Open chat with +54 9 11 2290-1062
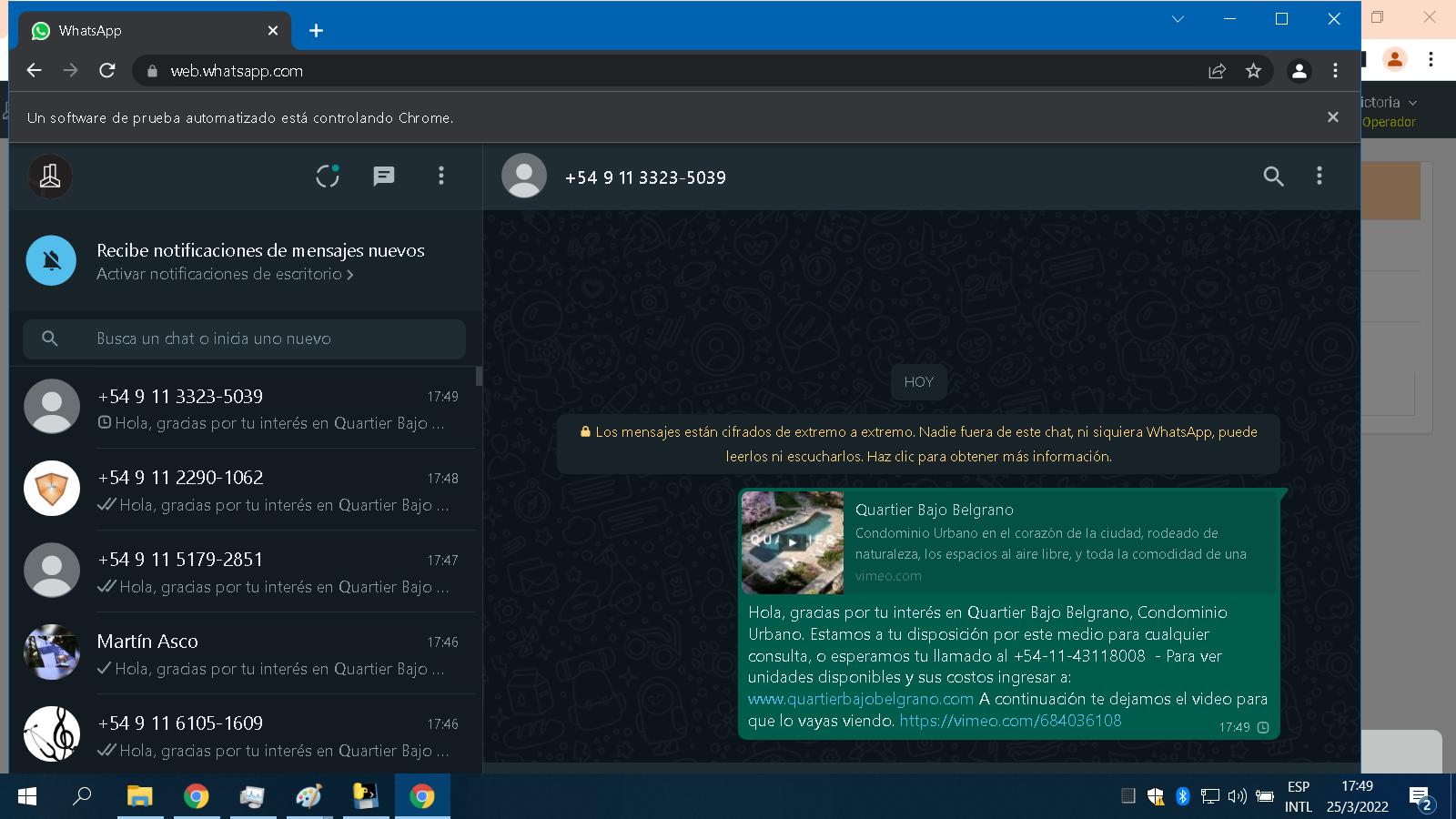Screen dimensions: 1456x819 pos(242,490)
